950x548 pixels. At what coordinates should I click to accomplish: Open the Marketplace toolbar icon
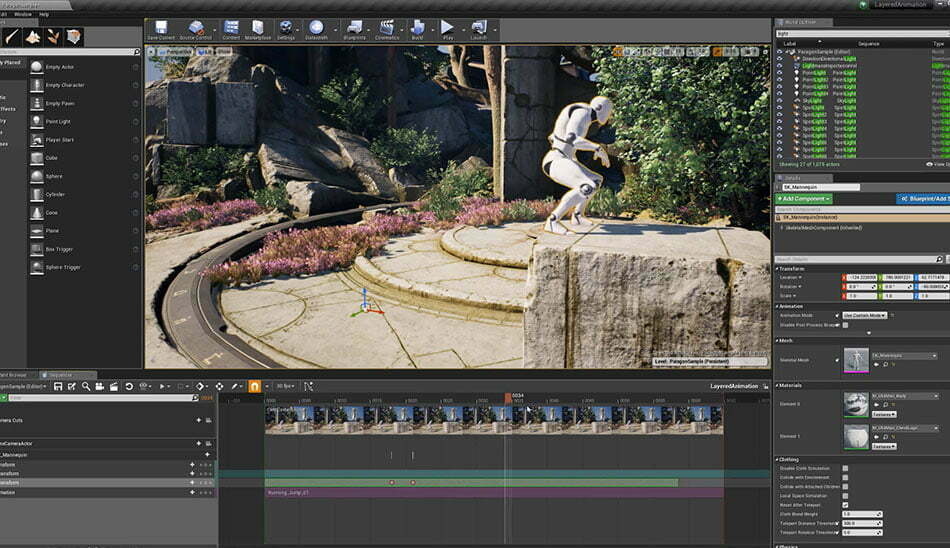pyautogui.click(x=258, y=27)
